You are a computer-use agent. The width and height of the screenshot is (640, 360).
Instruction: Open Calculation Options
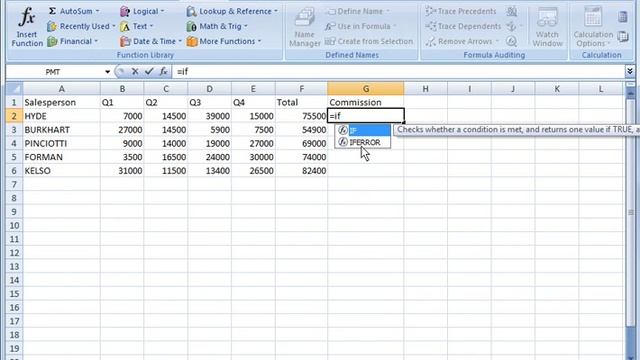[x=593, y=27]
